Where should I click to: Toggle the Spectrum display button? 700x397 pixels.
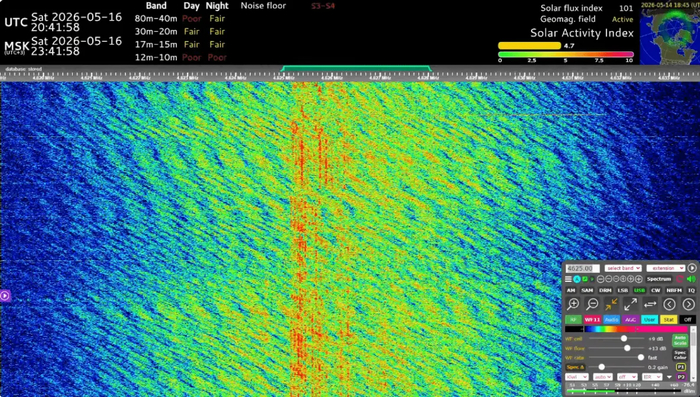[x=659, y=279]
